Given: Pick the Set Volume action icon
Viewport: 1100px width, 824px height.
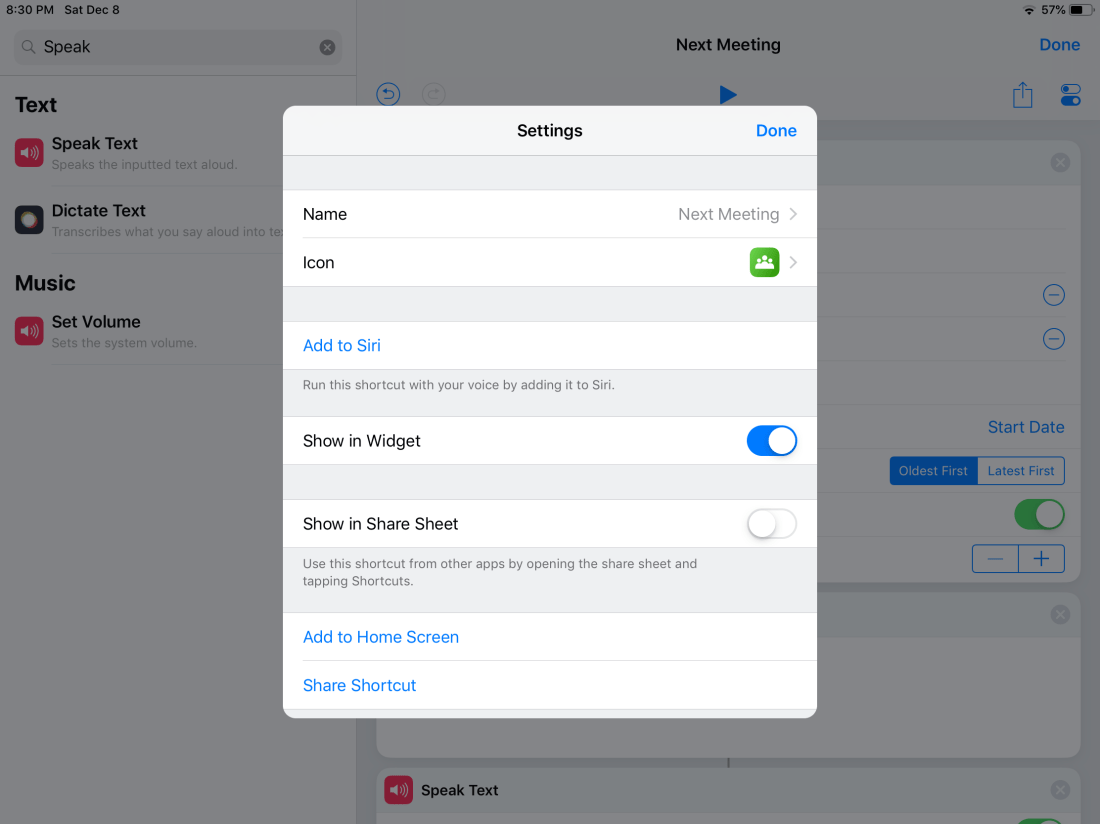Looking at the screenshot, I should (x=29, y=331).
